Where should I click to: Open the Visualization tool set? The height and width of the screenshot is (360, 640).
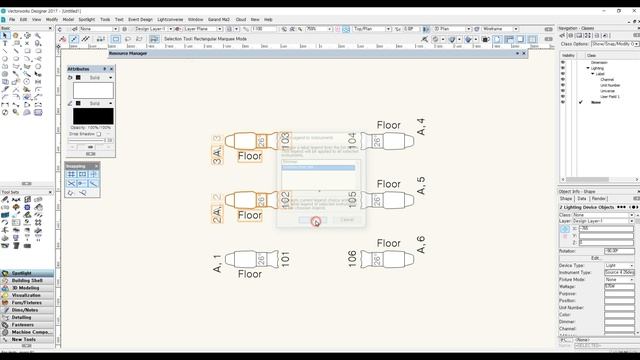tap(27, 296)
